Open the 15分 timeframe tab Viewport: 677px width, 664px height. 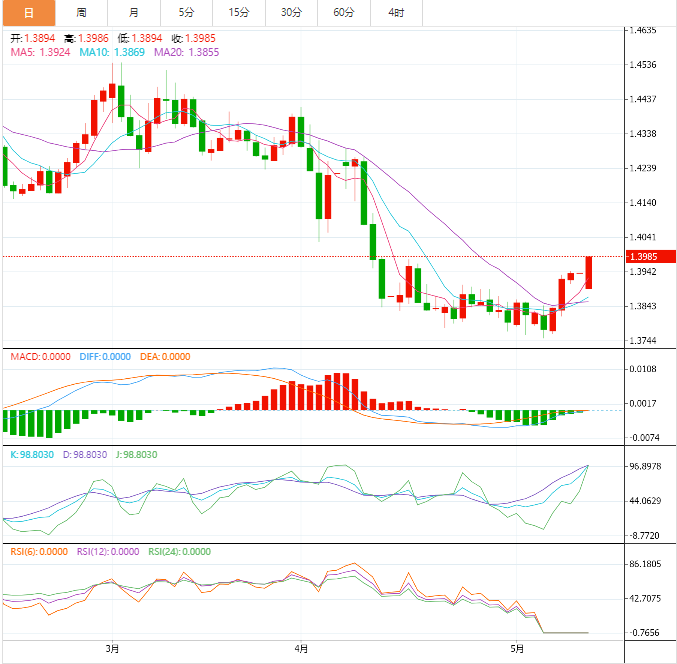pos(239,13)
